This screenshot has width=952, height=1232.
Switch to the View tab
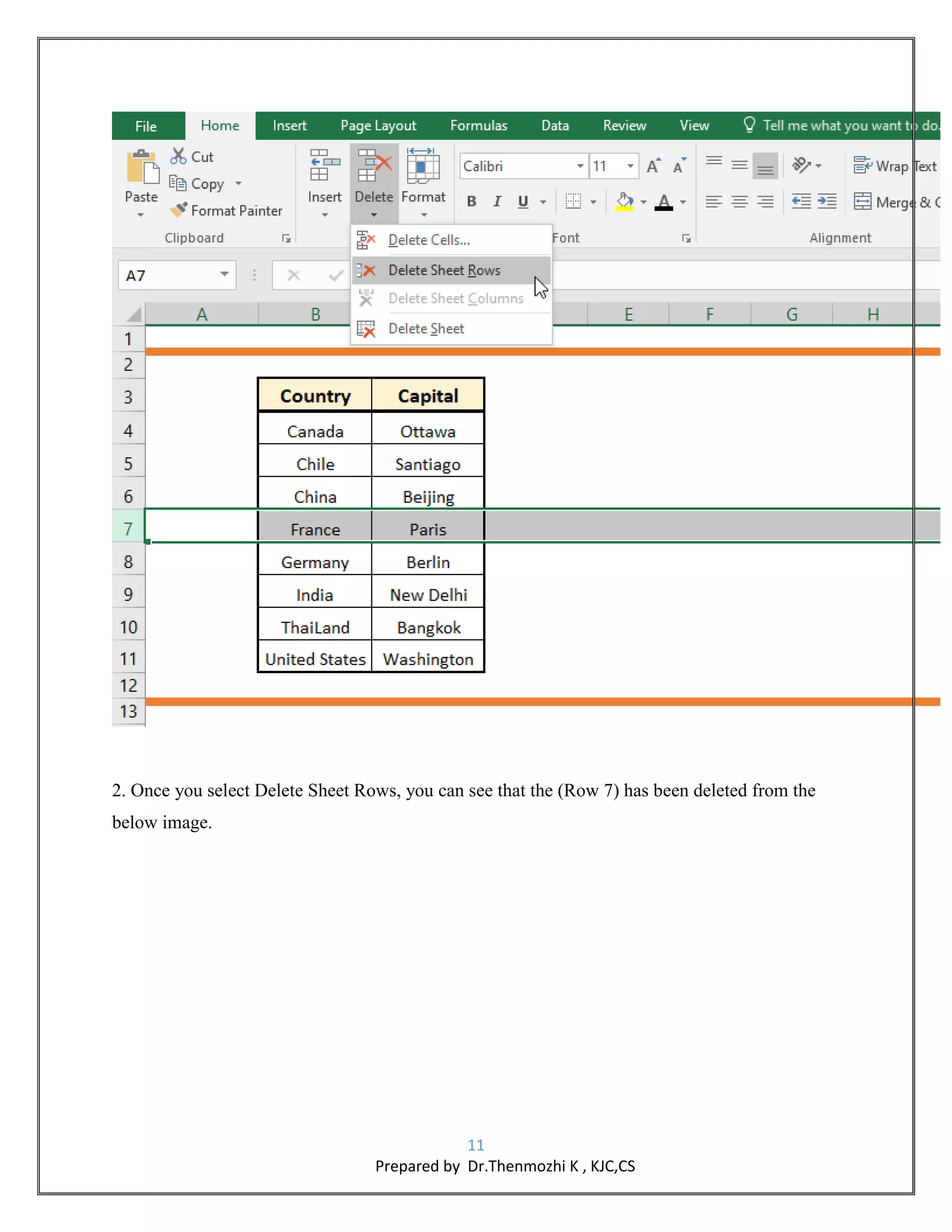click(694, 125)
